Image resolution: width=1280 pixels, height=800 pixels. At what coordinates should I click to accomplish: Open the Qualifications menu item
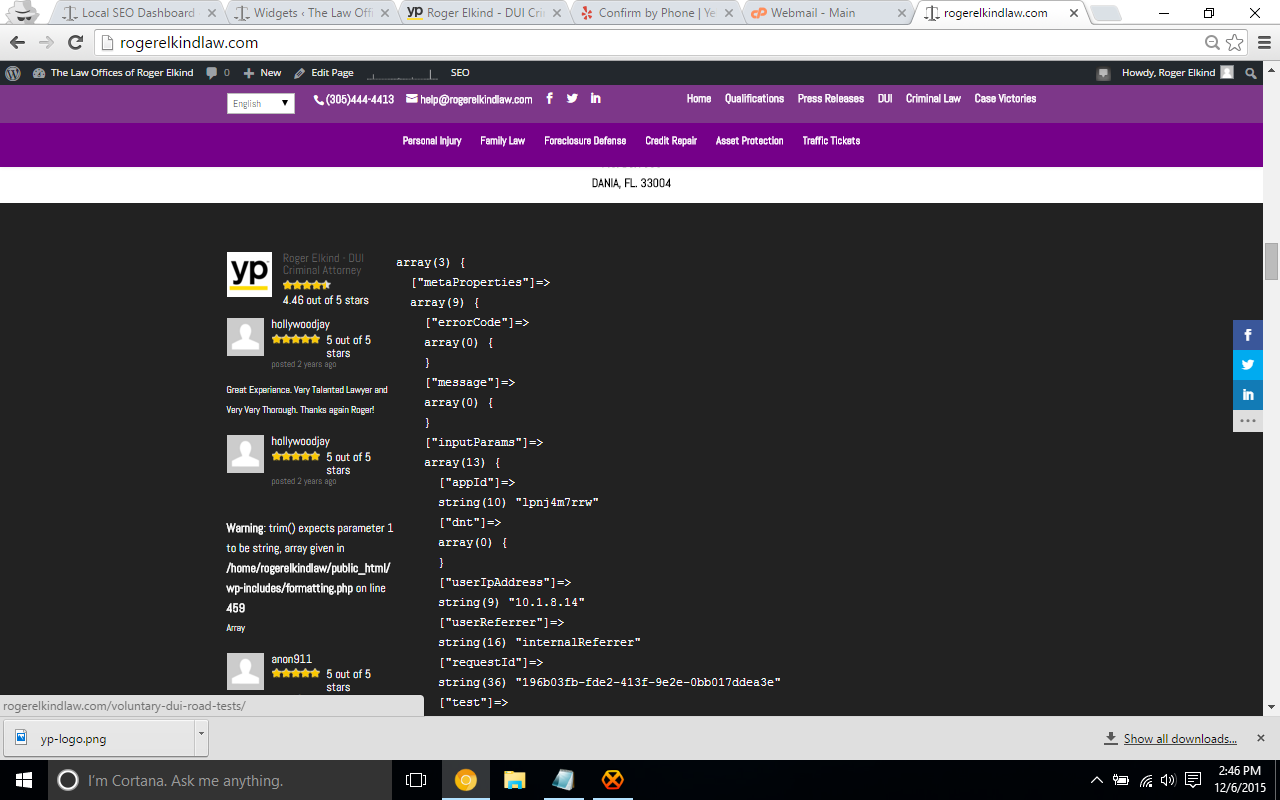[x=754, y=98]
